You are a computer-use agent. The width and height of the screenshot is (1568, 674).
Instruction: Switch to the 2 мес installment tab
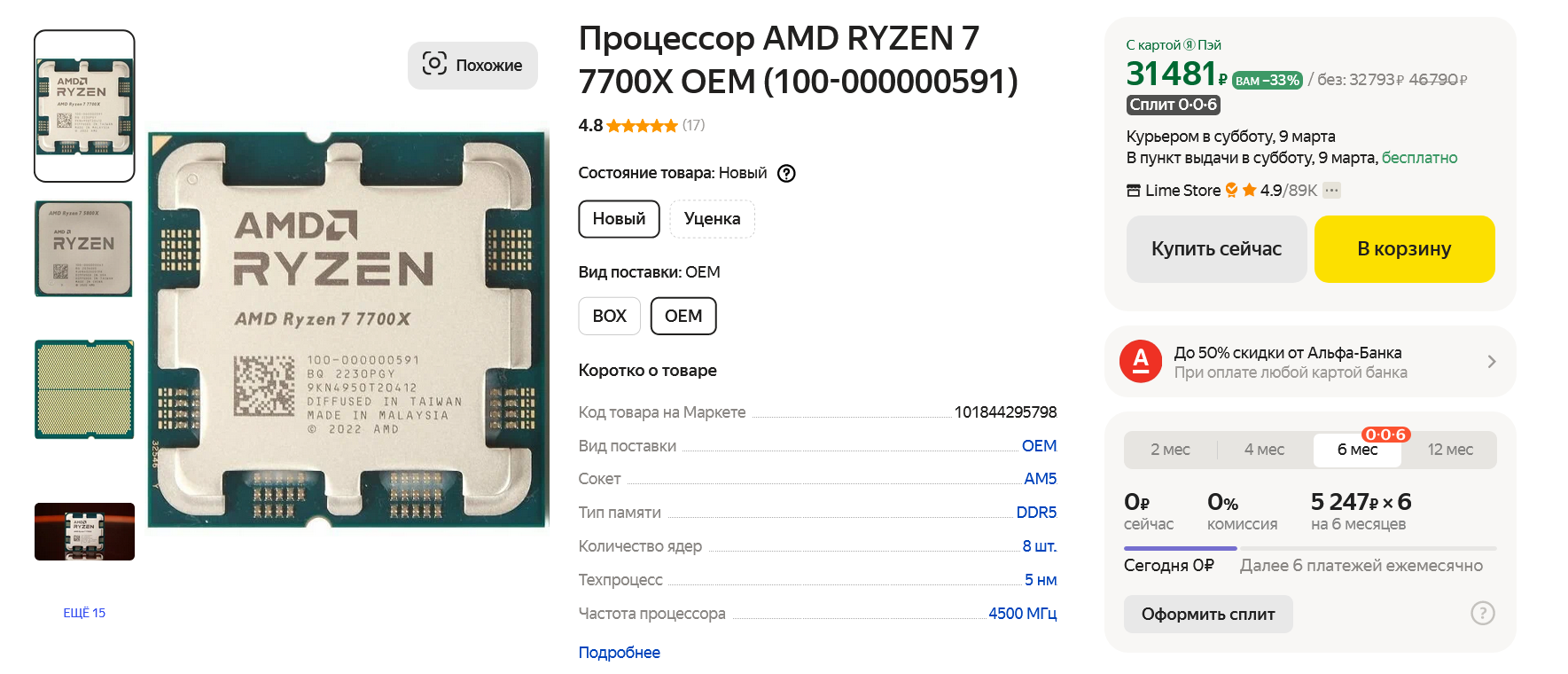click(x=1170, y=450)
